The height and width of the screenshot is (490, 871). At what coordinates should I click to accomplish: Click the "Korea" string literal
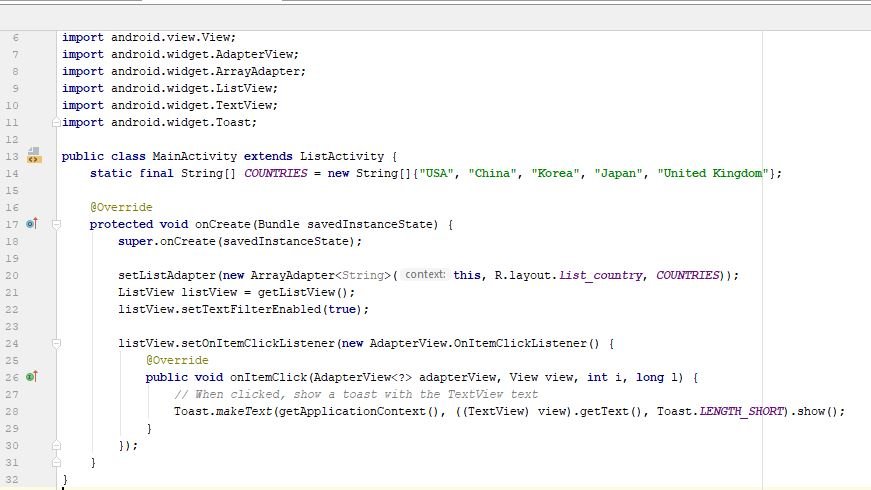555,173
